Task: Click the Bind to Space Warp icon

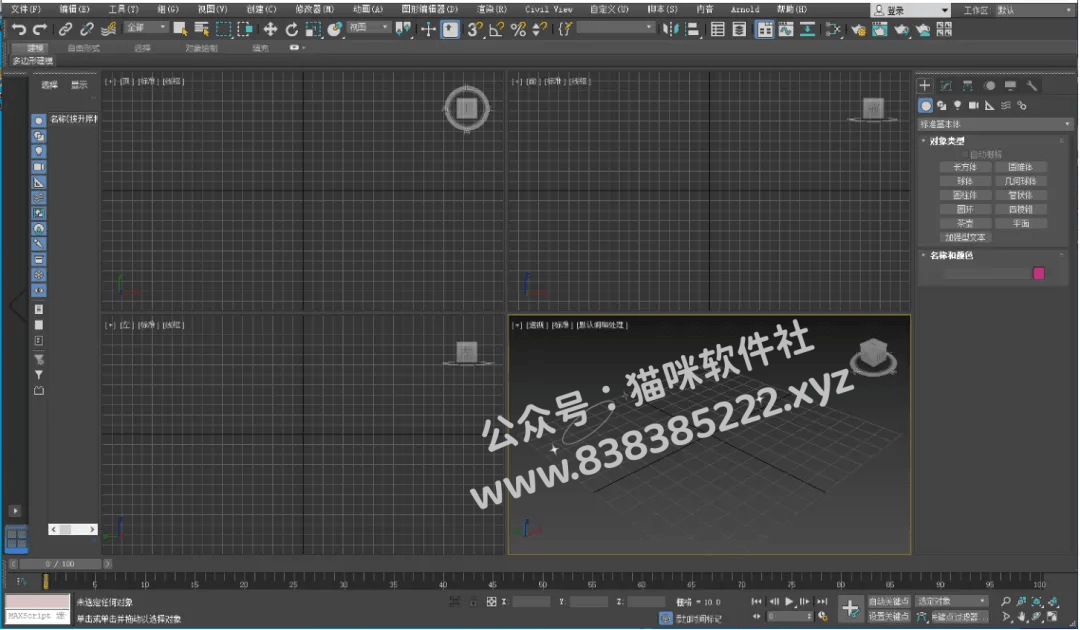Action: 108,29
